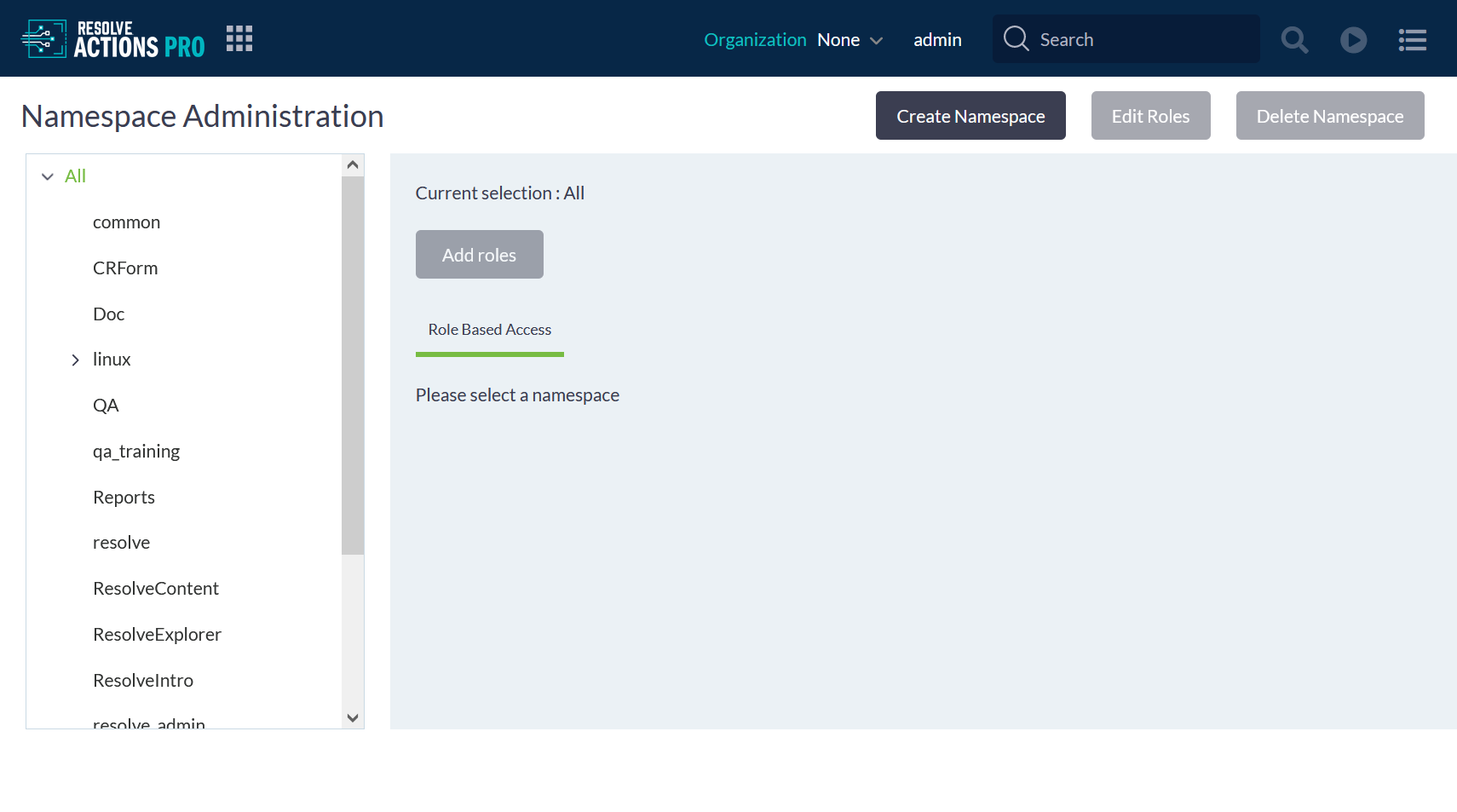Screen dimensions: 1457x812
Task: Click the magnifier icon inside search box
Action: tap(1016, 38)
